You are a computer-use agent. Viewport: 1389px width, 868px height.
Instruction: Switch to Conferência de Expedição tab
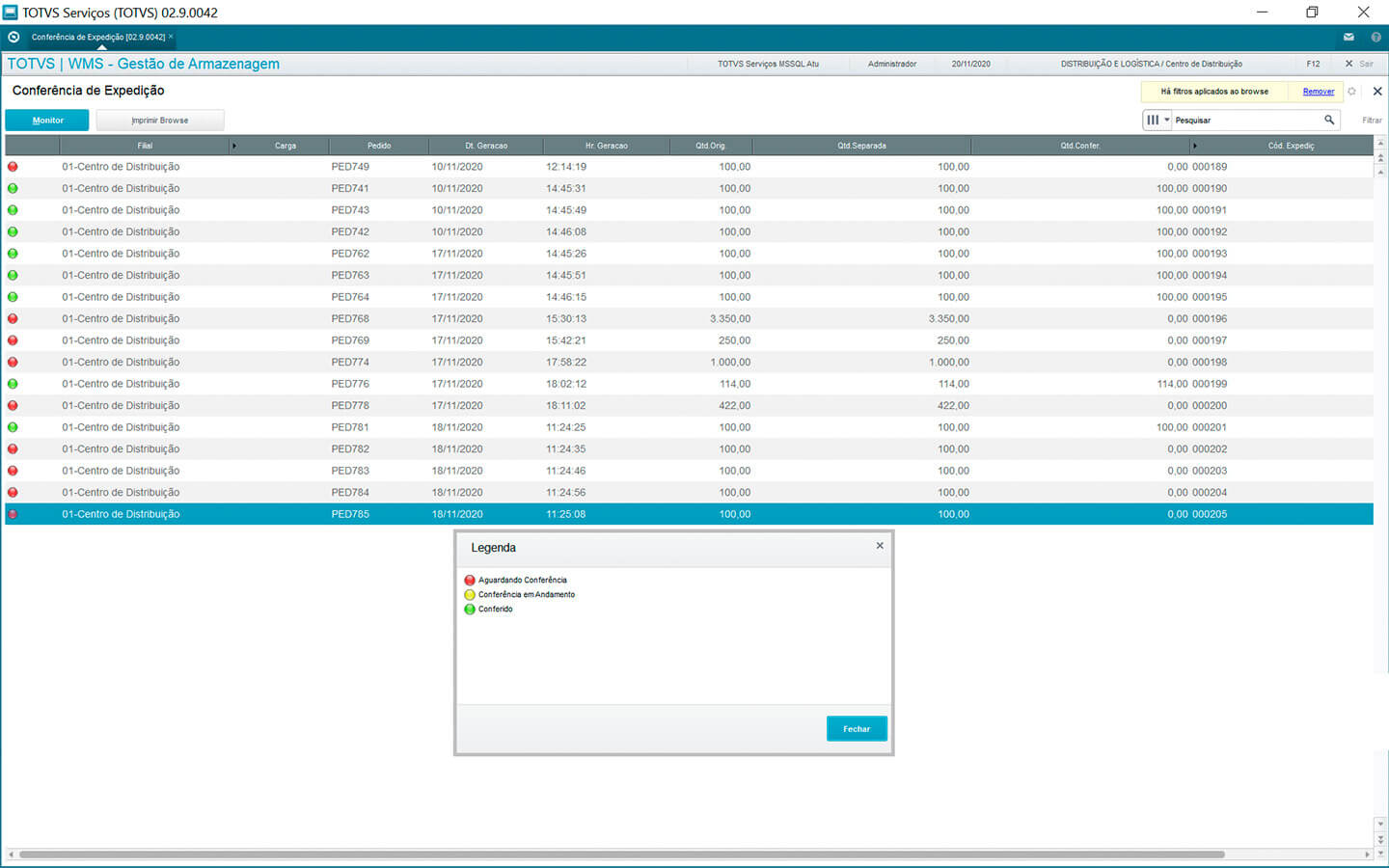(x=97, y=37)
